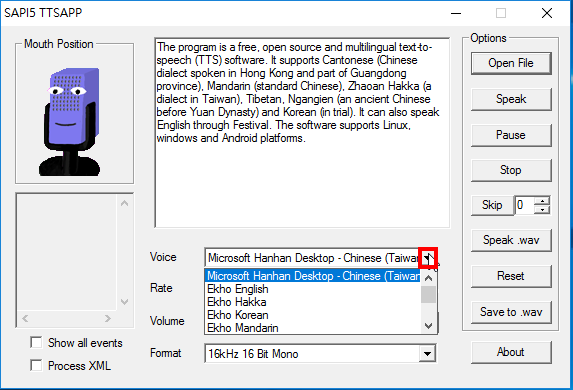Click the events list scroll-up arrow
This screenshot has height=390, width=573.
click(124, 203)
